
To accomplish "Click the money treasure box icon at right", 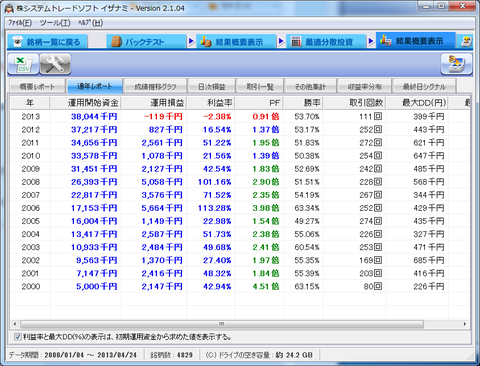I will [x=456, y=64].
